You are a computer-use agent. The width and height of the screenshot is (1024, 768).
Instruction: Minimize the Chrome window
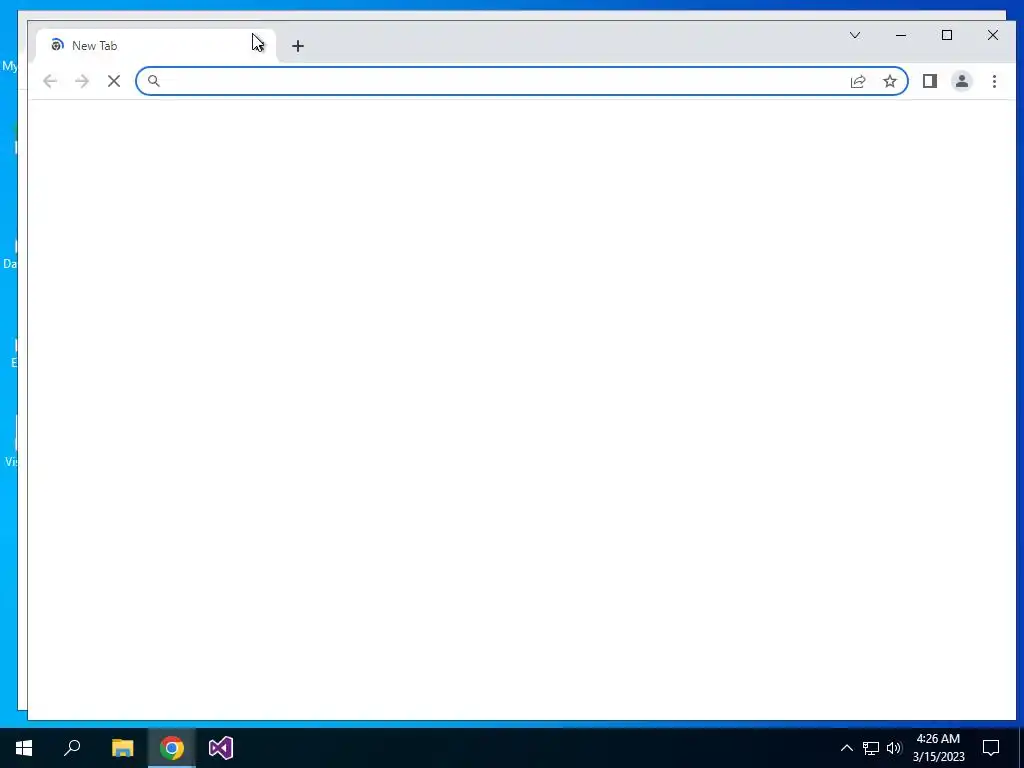click(901, 35)
